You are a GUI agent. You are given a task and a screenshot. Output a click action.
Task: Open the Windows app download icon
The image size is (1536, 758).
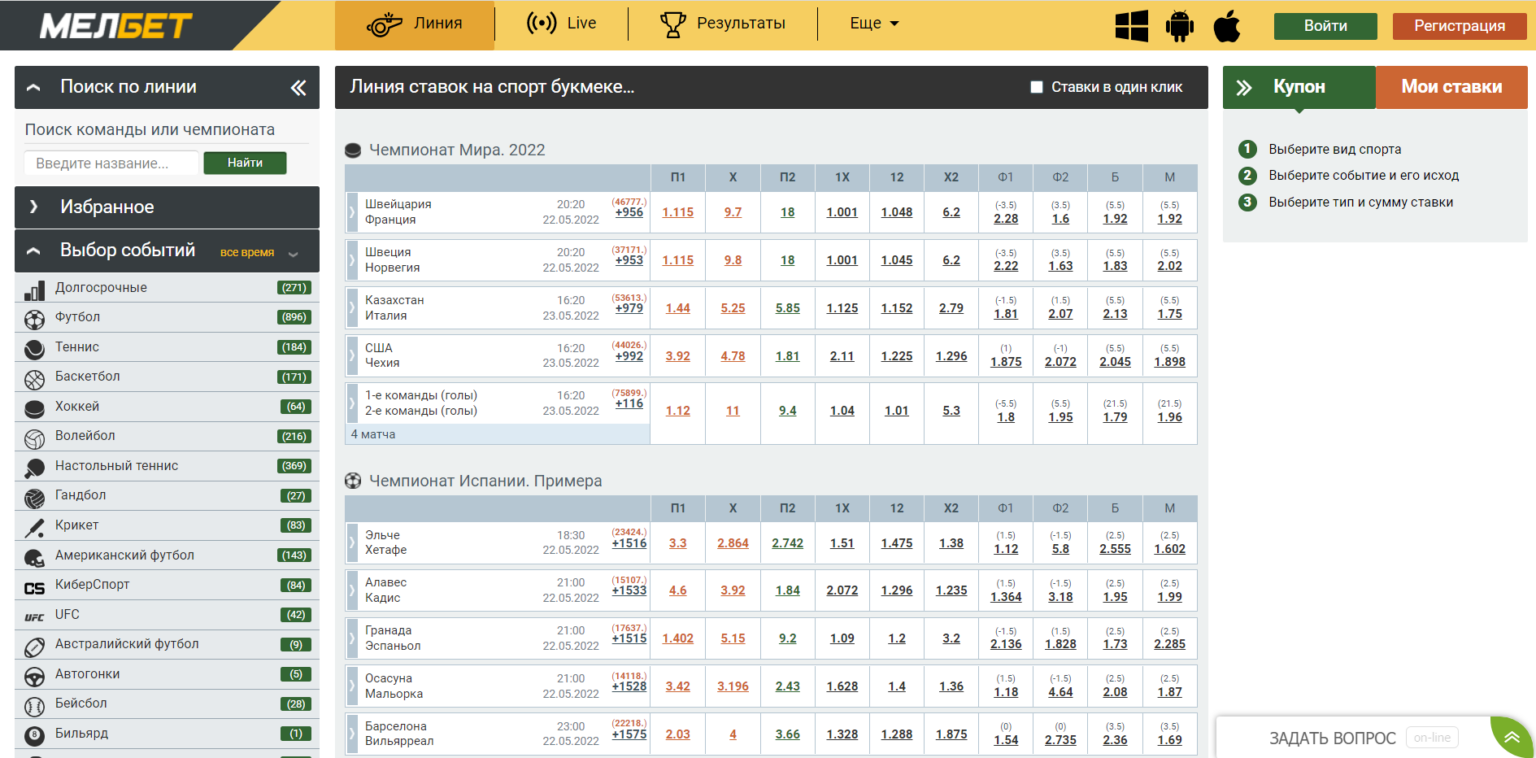click(1131, 26)
